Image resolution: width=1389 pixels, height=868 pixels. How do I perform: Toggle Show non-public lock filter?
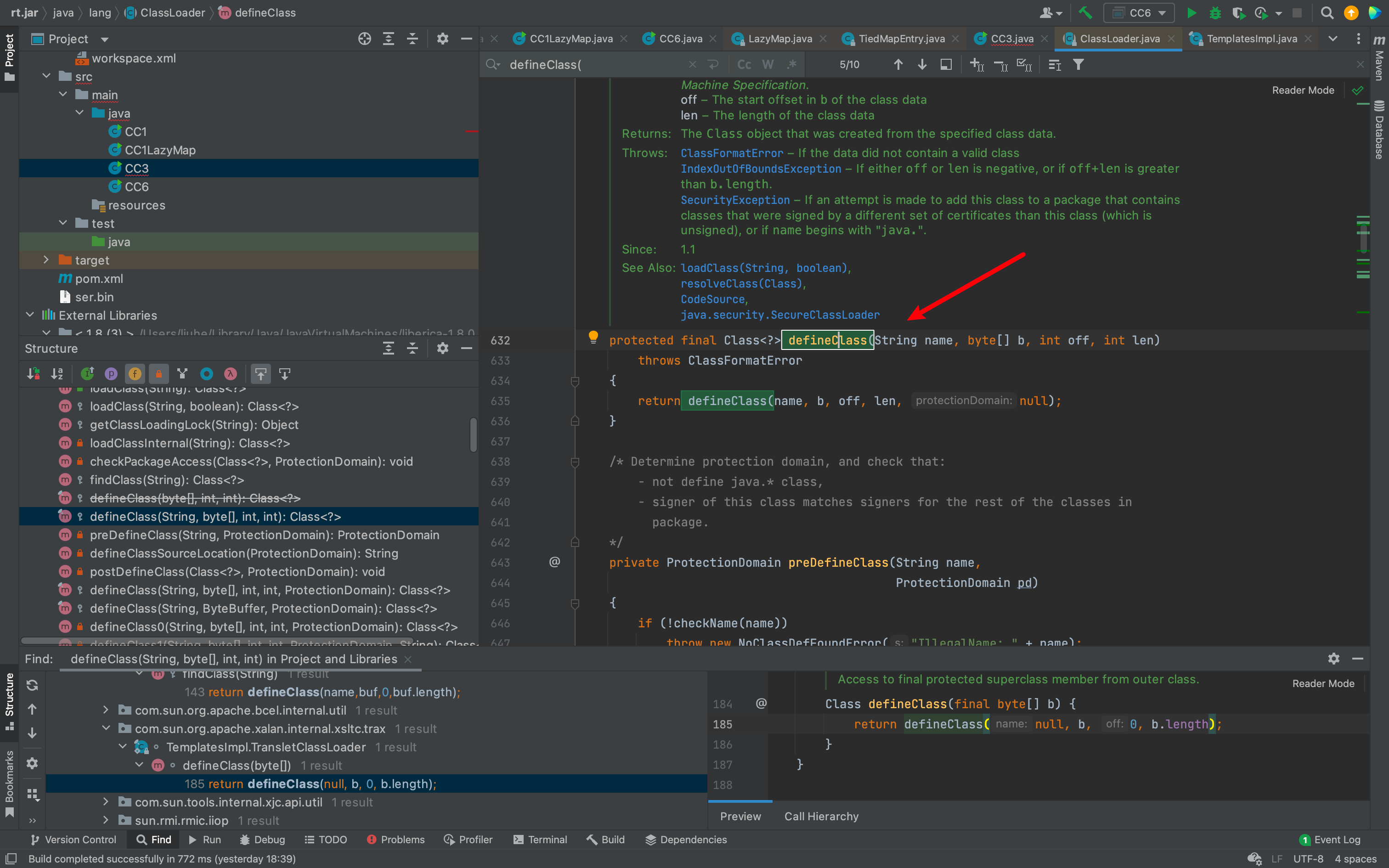pyautogui.click(x=158, y=374)
